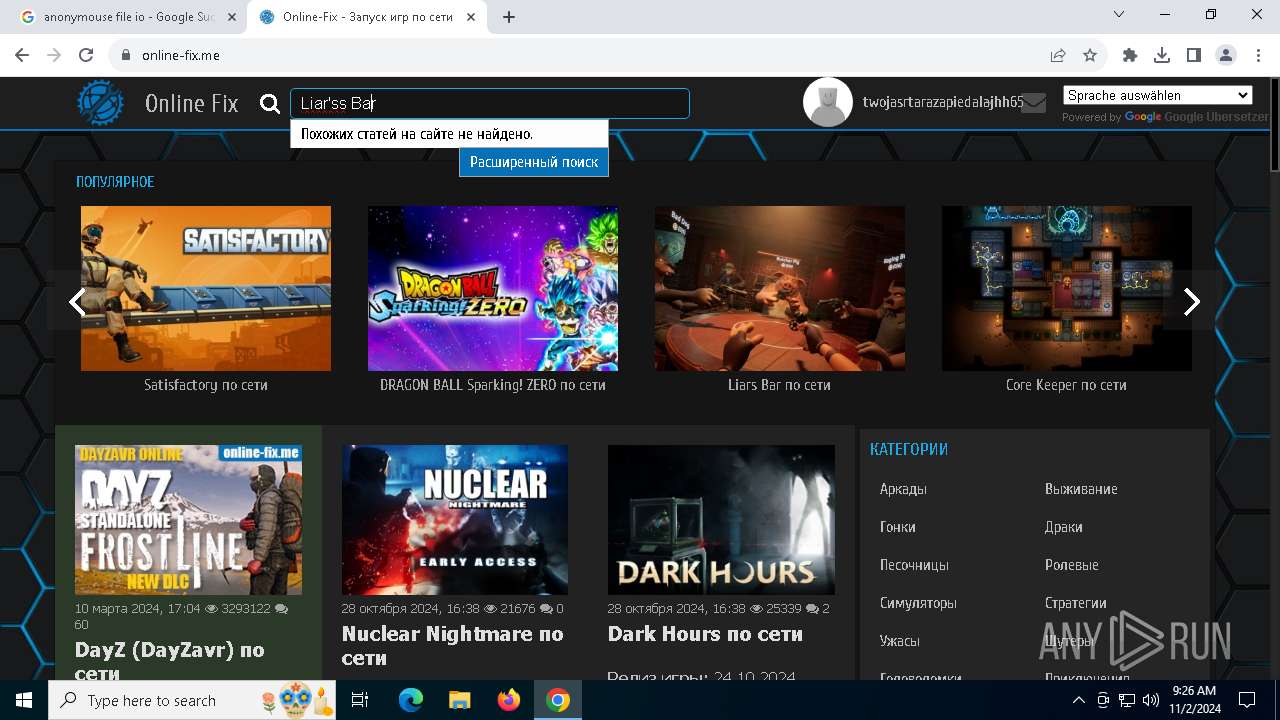1280x720 pixels.
Task: Open Nuclear Nightmare по сети title
Action: (453, 646)
